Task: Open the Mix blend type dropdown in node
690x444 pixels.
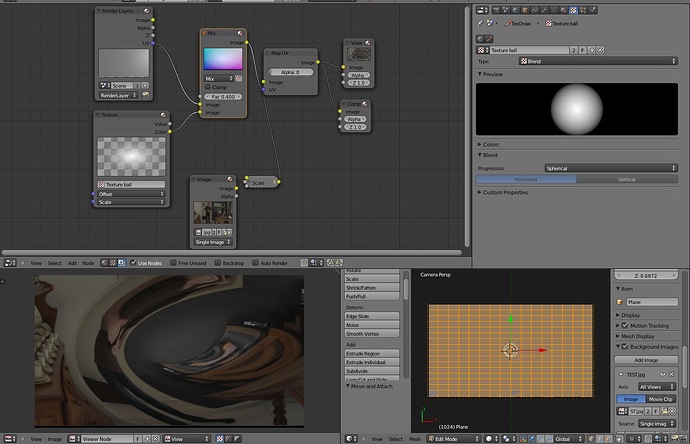Action: 219,78
